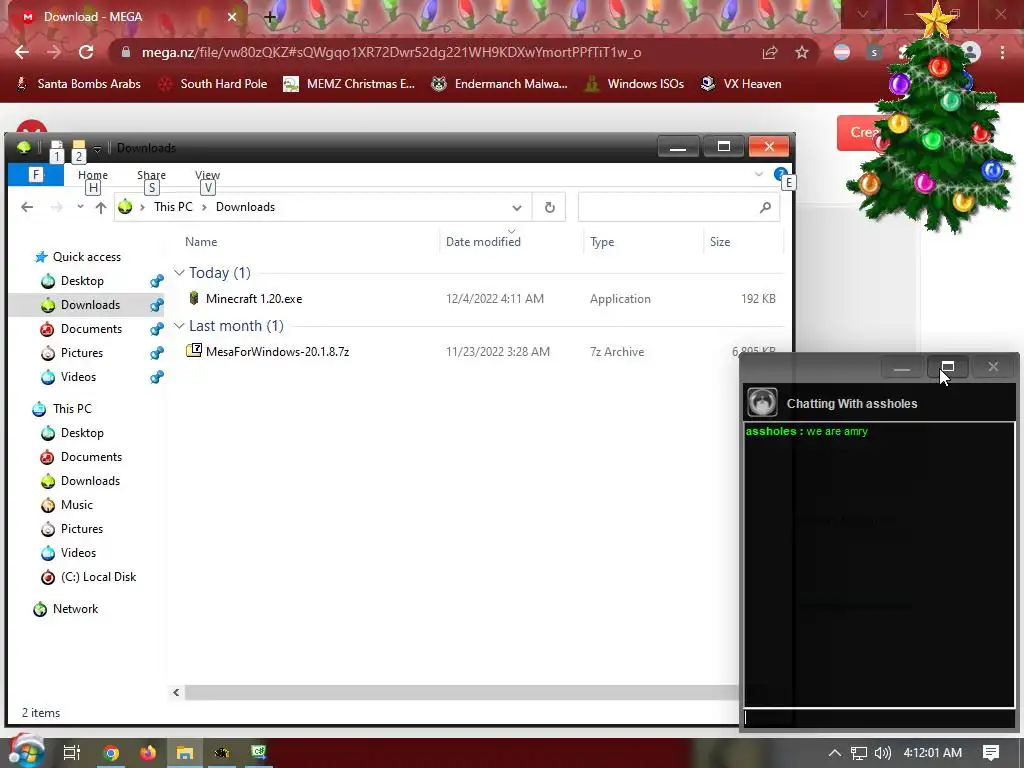Show hidden system tray icons
1024x768 pixels.
[x=835, y=753]
